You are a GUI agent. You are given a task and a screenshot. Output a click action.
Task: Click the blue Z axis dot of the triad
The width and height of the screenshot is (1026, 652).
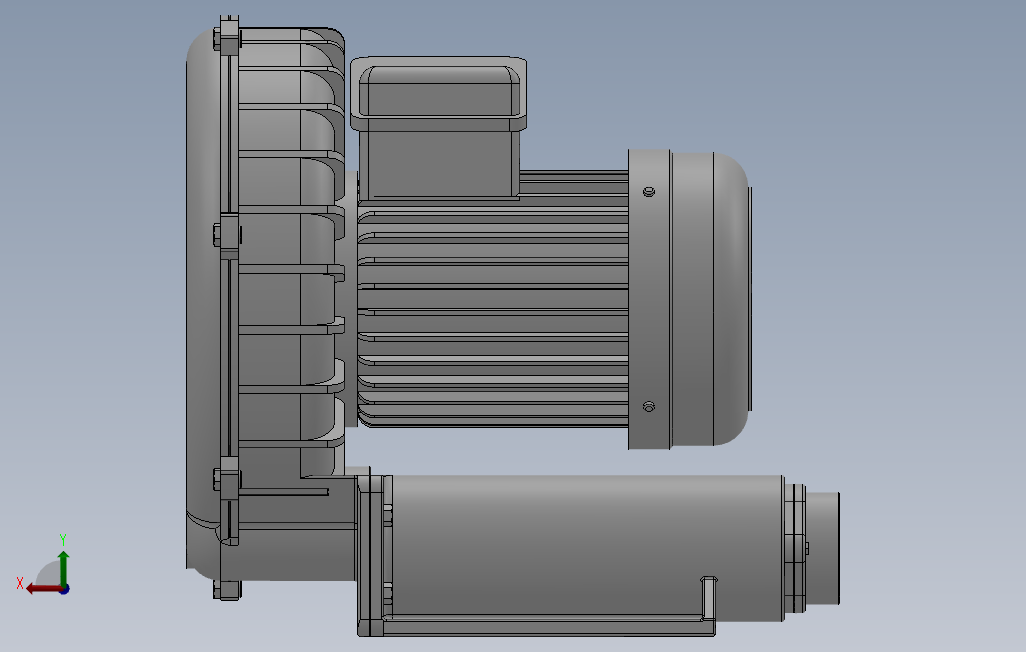(x=65, y=590)
